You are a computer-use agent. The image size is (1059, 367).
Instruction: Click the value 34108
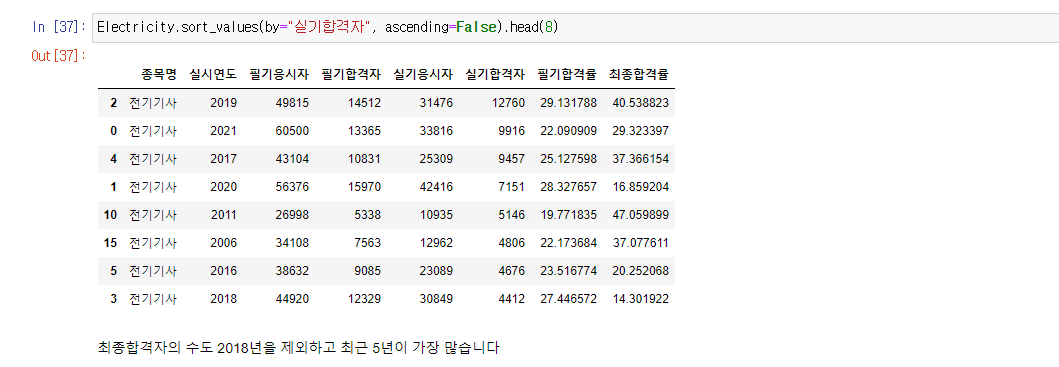point(292,243)
